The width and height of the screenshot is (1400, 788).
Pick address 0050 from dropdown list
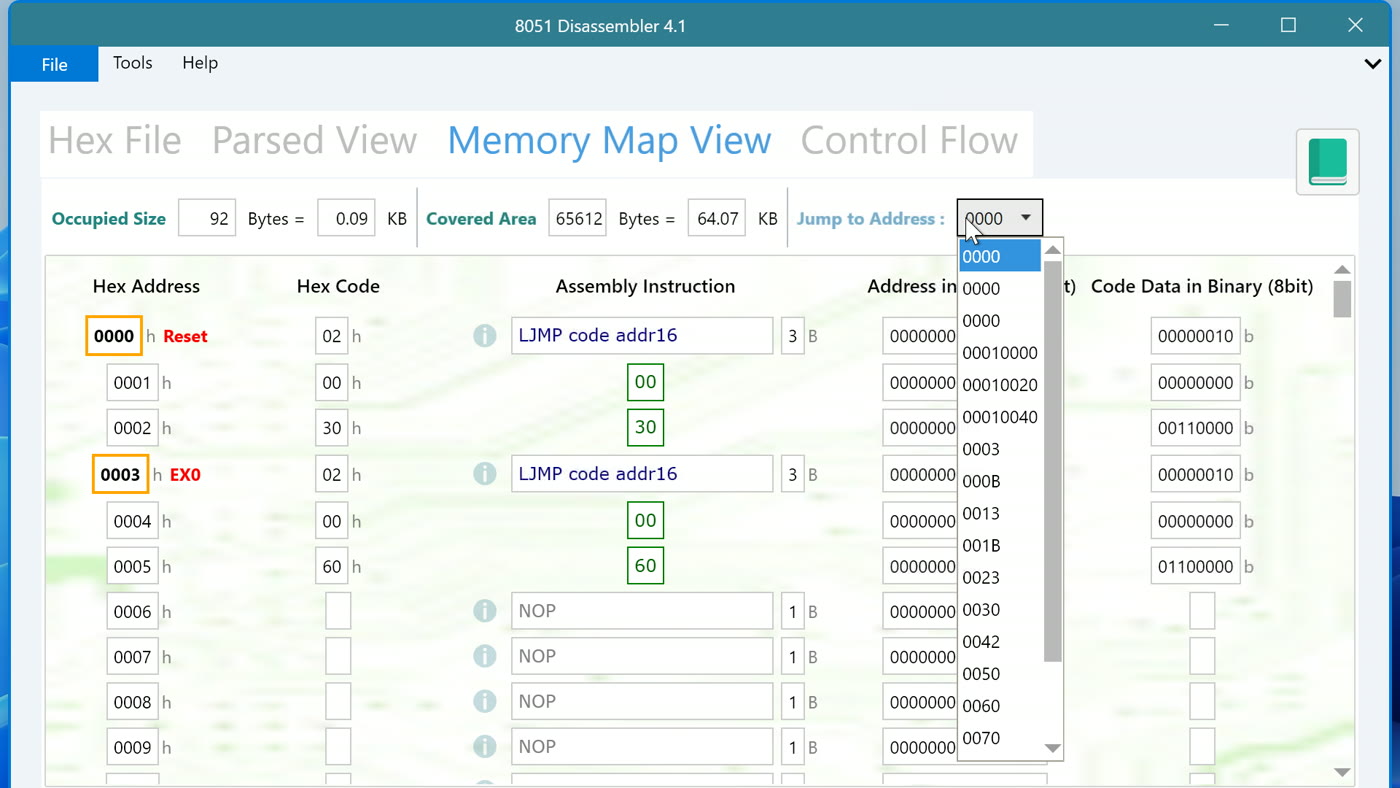pyautogui.click(x=1000, y=673)
